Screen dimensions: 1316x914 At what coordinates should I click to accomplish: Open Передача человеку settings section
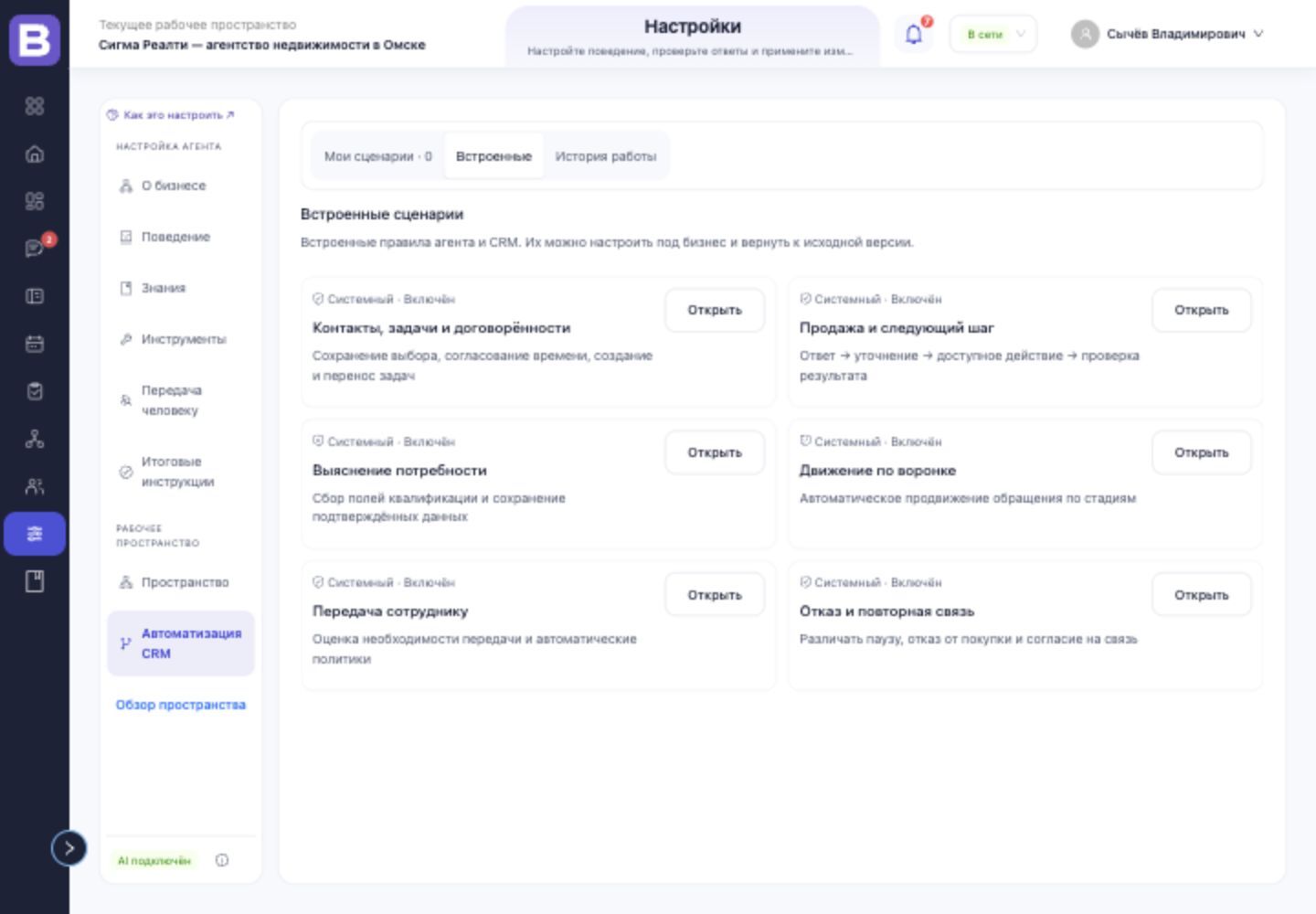(x=180, y=400)
